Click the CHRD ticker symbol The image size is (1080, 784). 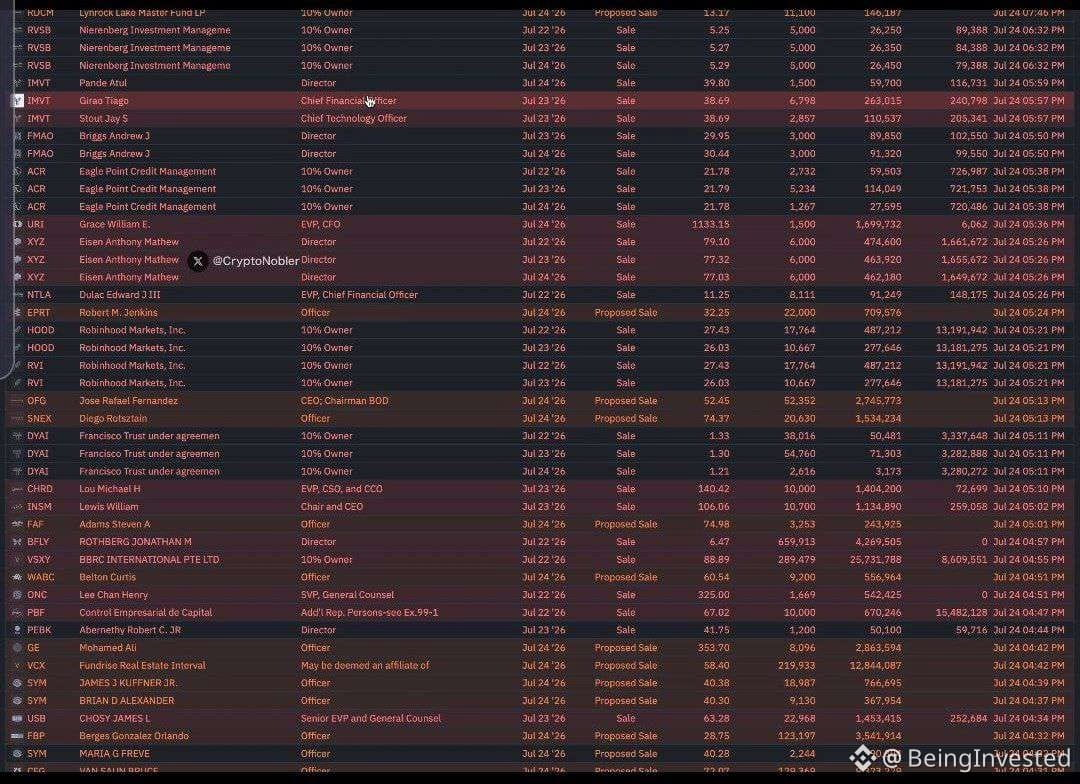tap(40, 488)
